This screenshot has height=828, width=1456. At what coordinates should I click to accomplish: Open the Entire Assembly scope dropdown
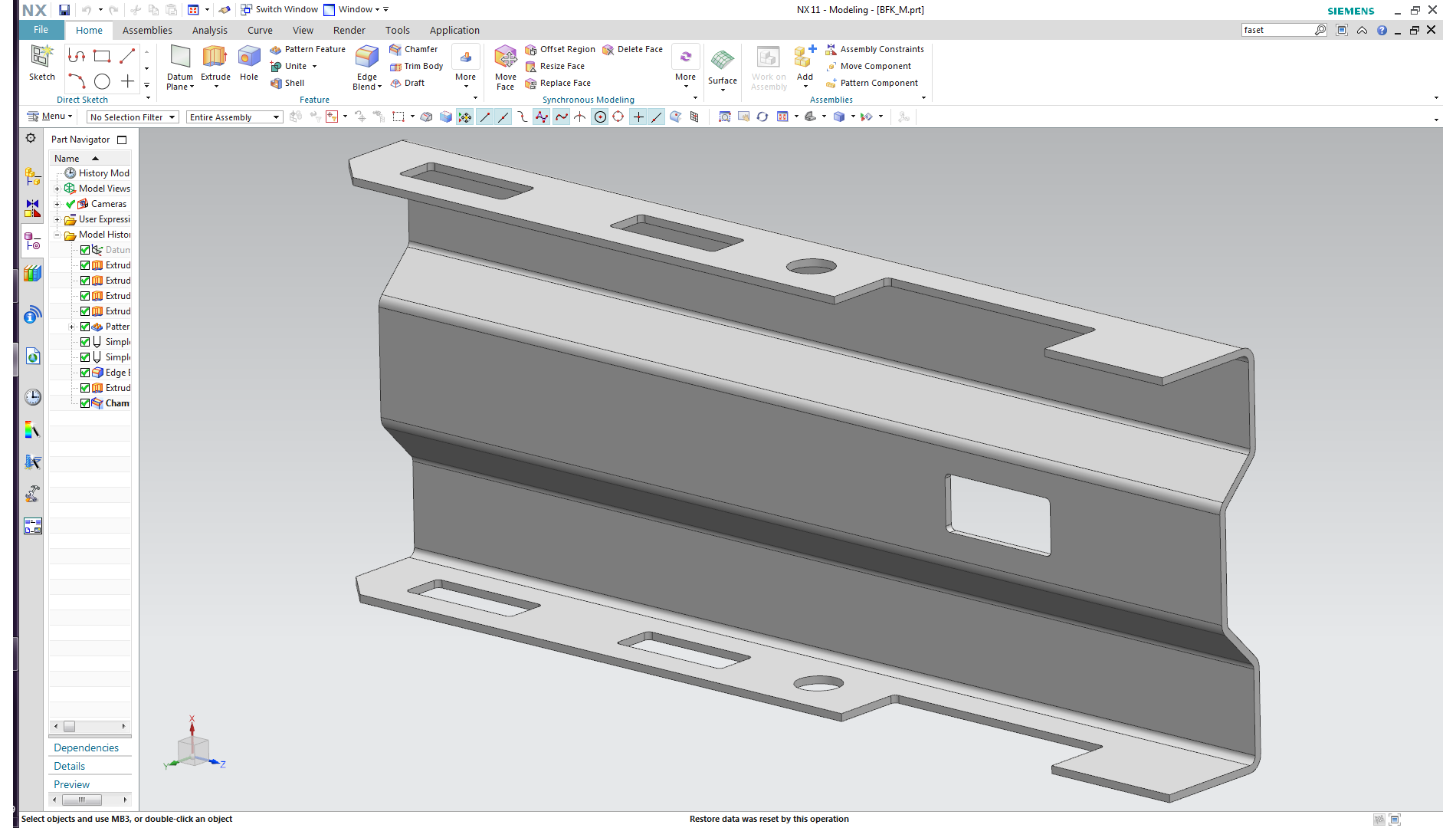[x=234, y=117]
